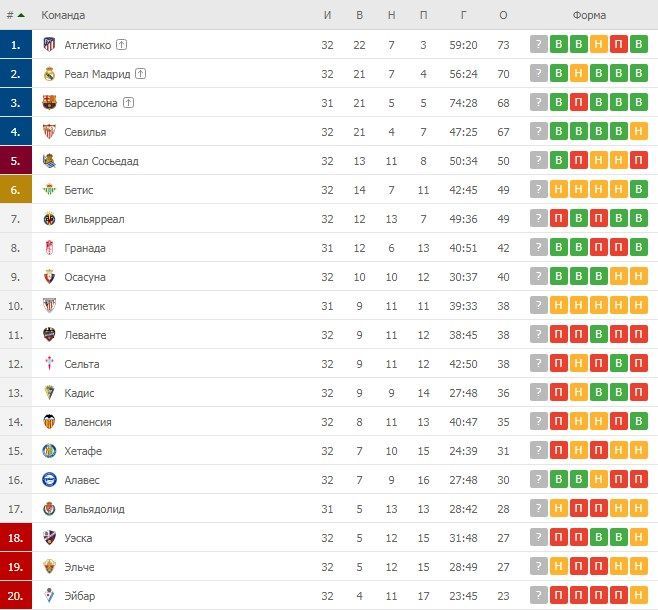Click the Eibar club crest icon
The height and width of the screenshot is (610, 658).
[x=48, y=596]
